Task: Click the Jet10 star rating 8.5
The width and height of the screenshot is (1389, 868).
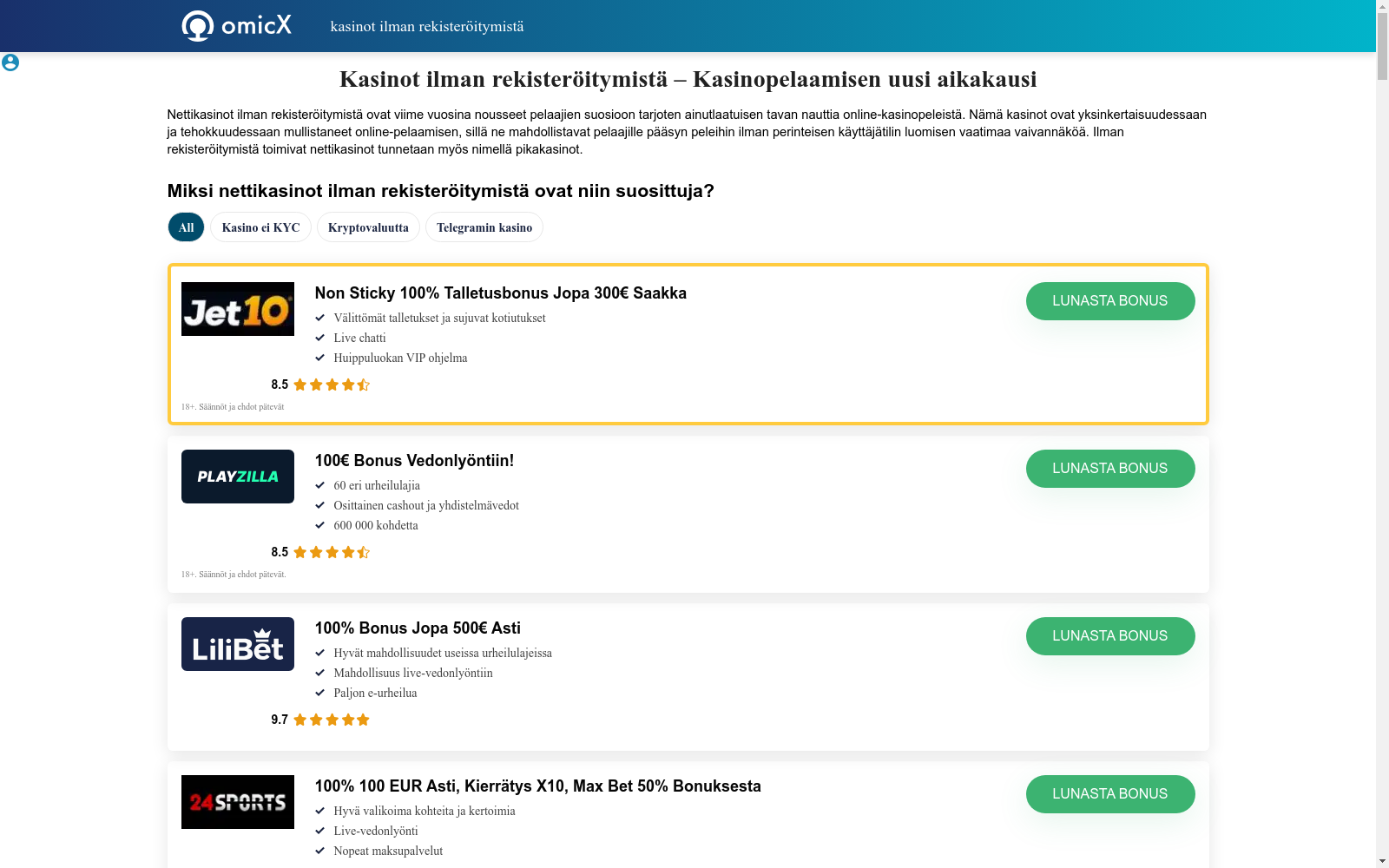Action: point(320,385)
